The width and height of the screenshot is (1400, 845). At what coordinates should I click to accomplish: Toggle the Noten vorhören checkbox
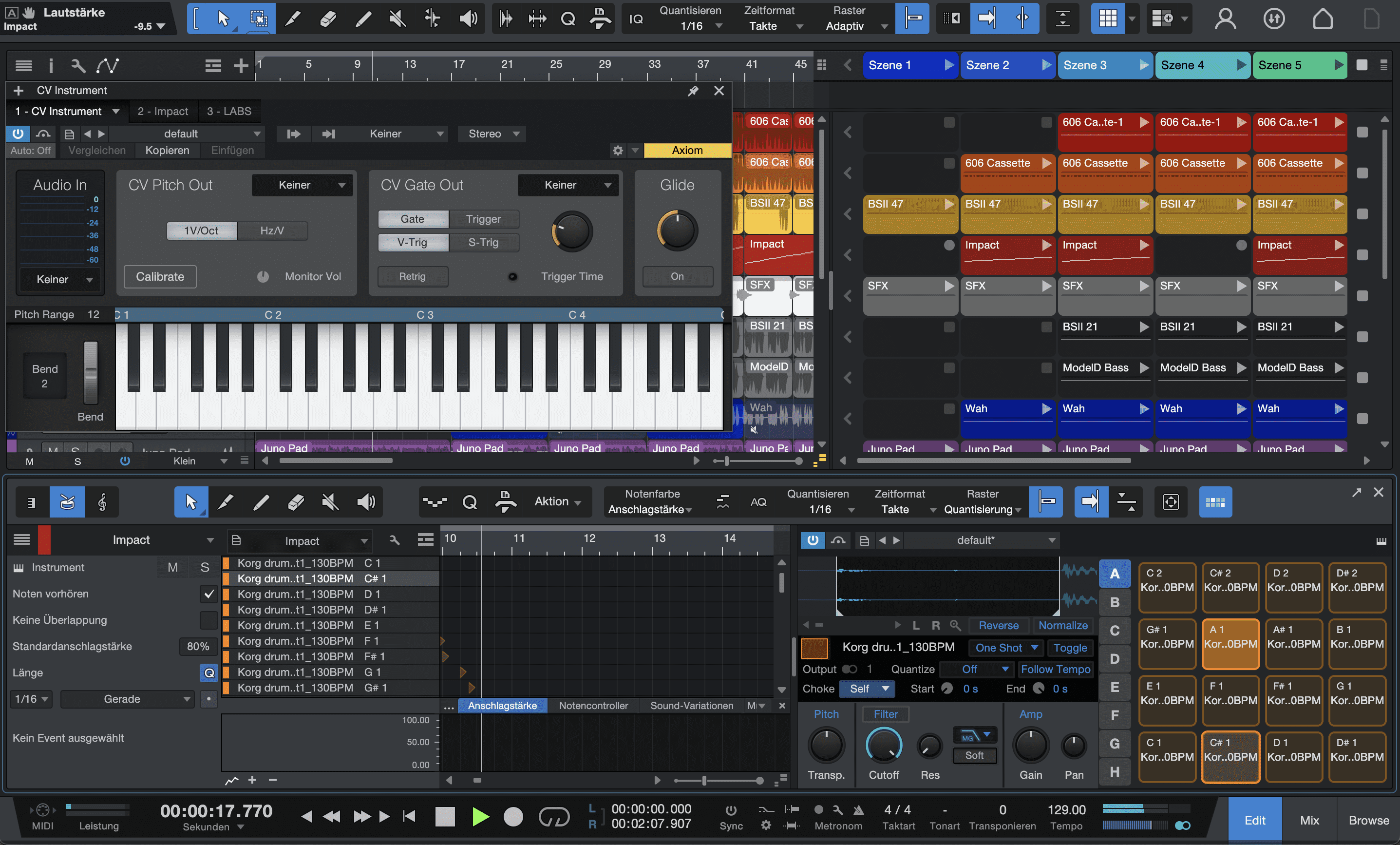click(208, 594)
